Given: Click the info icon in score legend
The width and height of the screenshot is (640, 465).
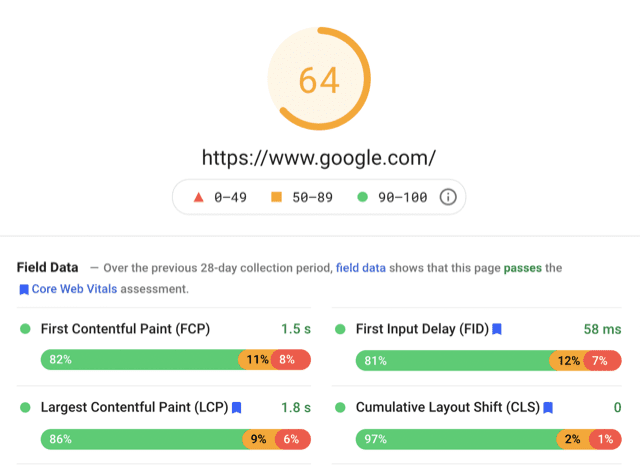Looking at the screenshot, I should 448,197.
